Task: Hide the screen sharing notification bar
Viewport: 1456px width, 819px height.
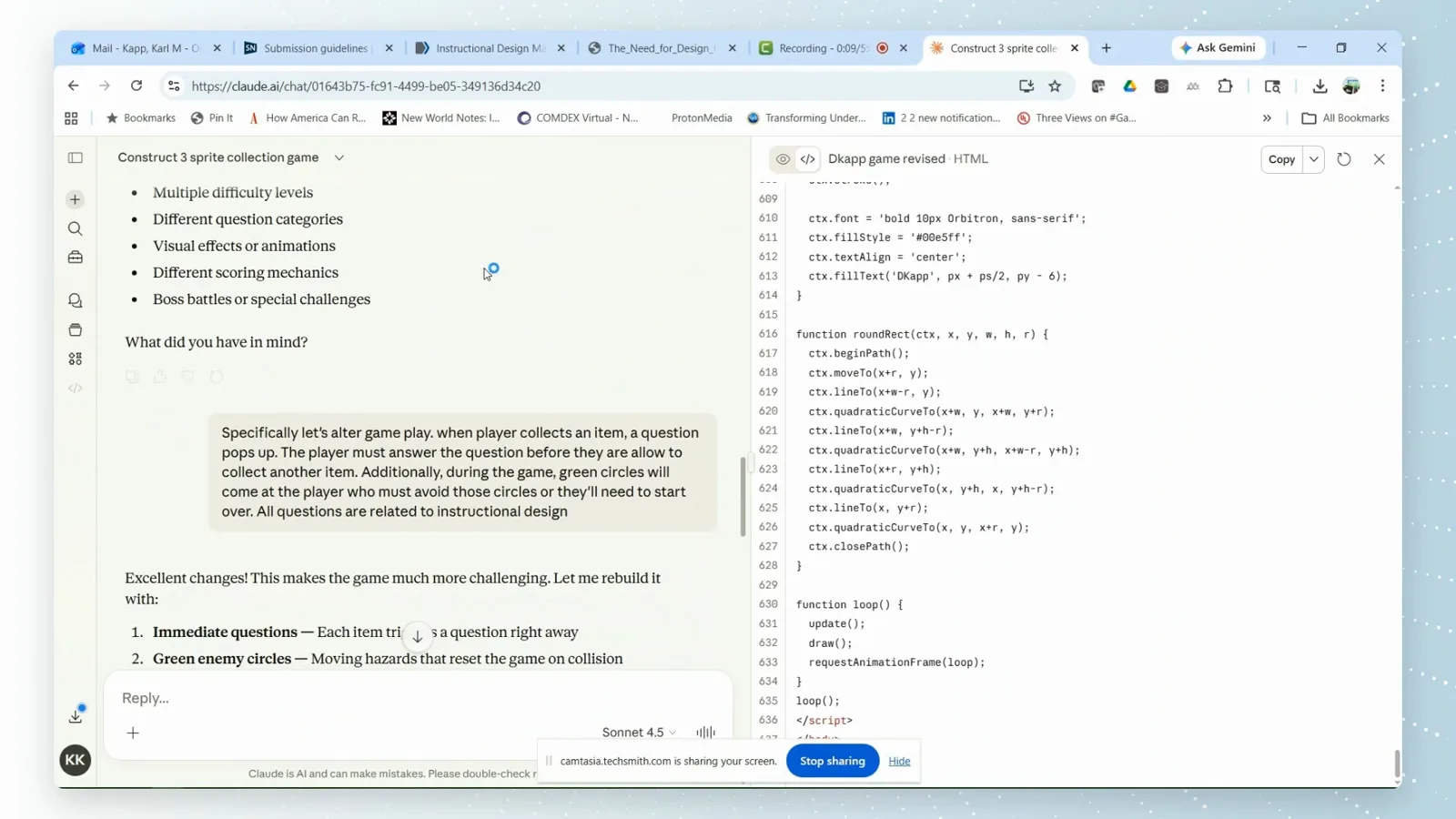Action: coord(899,761)
